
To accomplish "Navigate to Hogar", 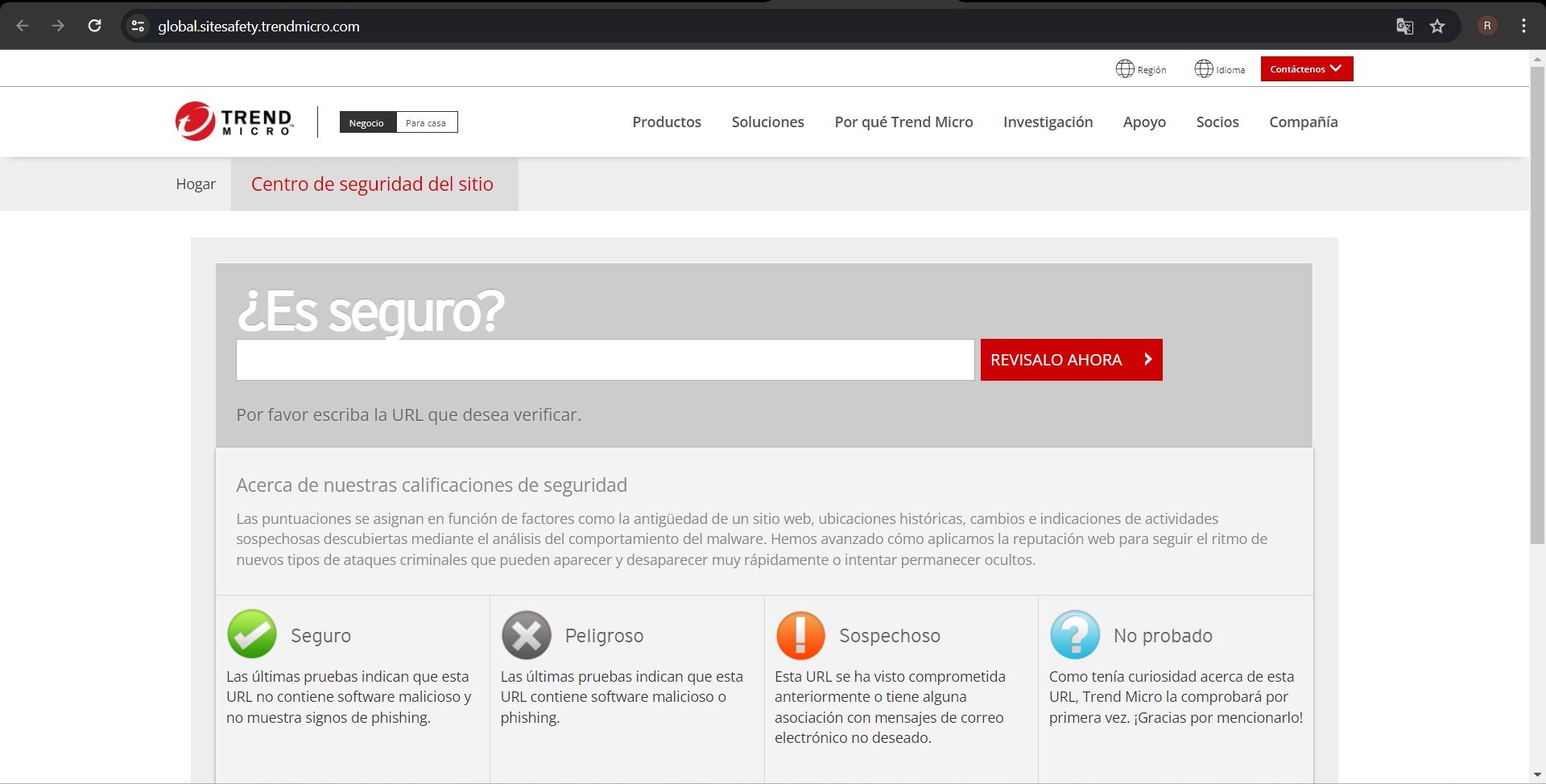I will [x=195, y=184].
